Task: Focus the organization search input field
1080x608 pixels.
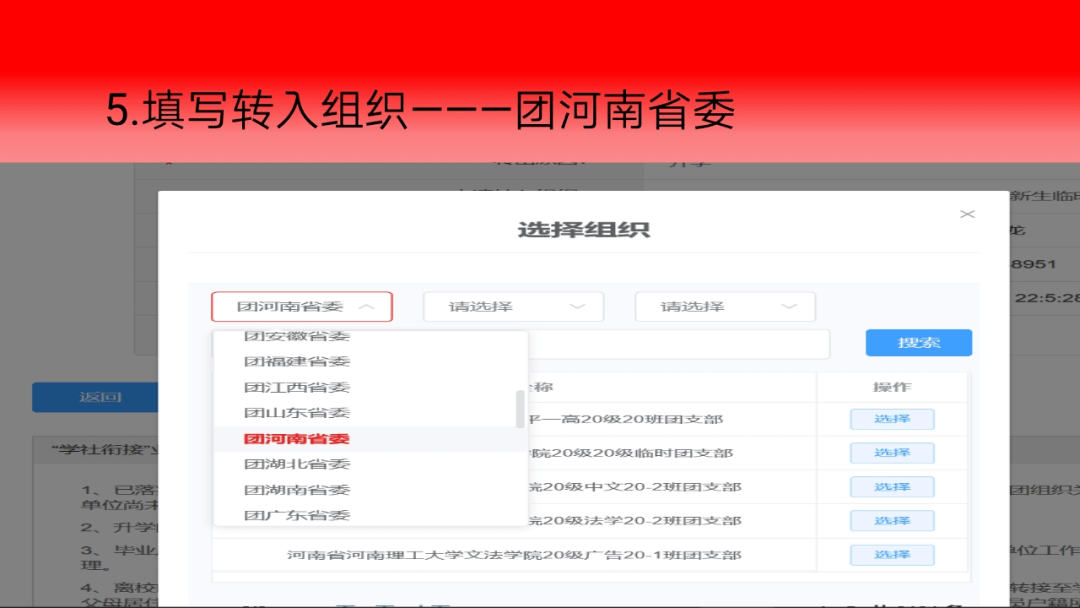Action: coord(678,344)
